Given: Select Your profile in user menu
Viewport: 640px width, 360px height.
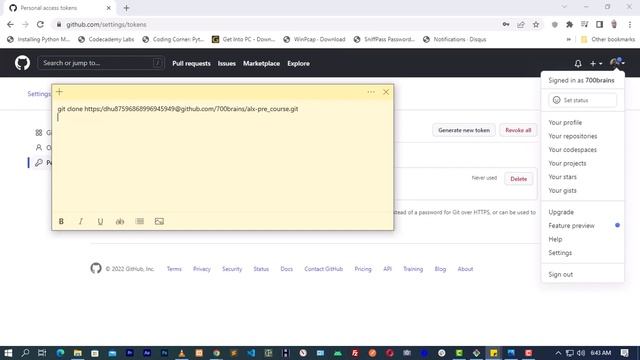Looking at the screenshot, I should click(x=565, y=122).
